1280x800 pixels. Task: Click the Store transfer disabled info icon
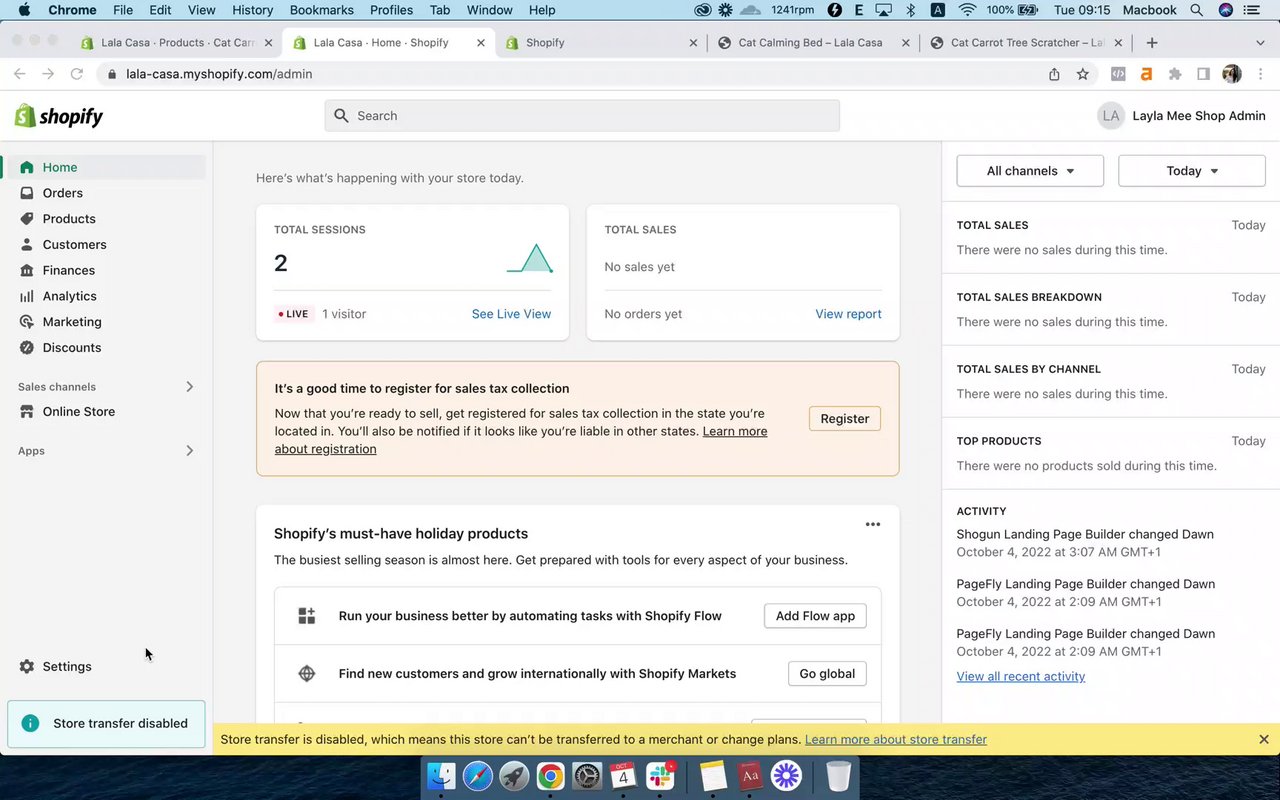(x=30, y=723)
